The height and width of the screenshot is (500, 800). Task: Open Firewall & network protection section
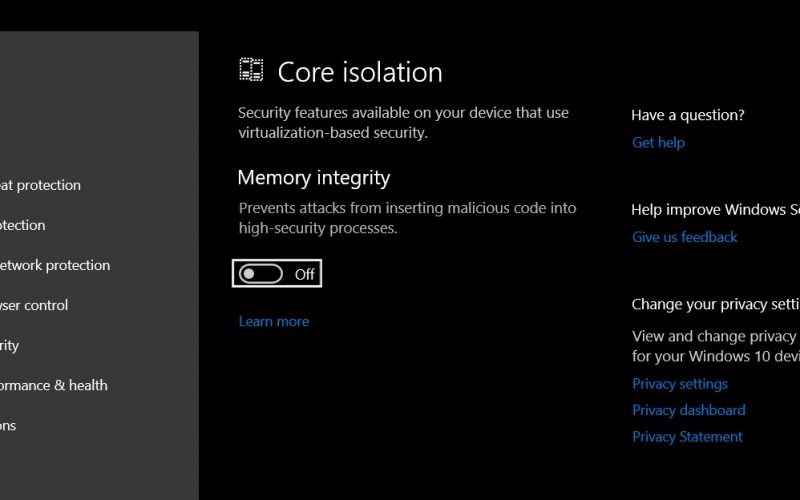click(x=55, y=265)
